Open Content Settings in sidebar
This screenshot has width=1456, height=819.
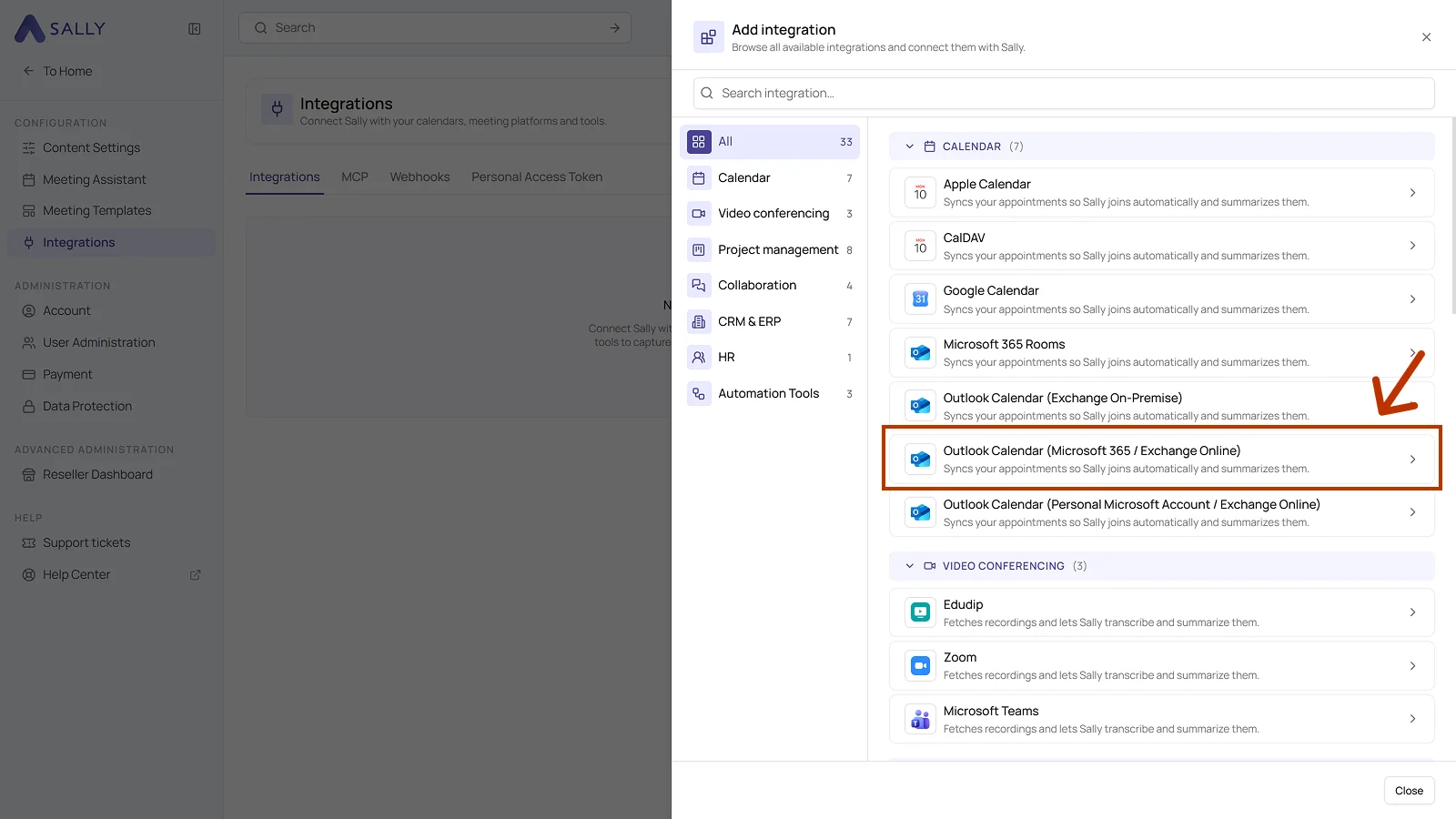tap(111, 147)
